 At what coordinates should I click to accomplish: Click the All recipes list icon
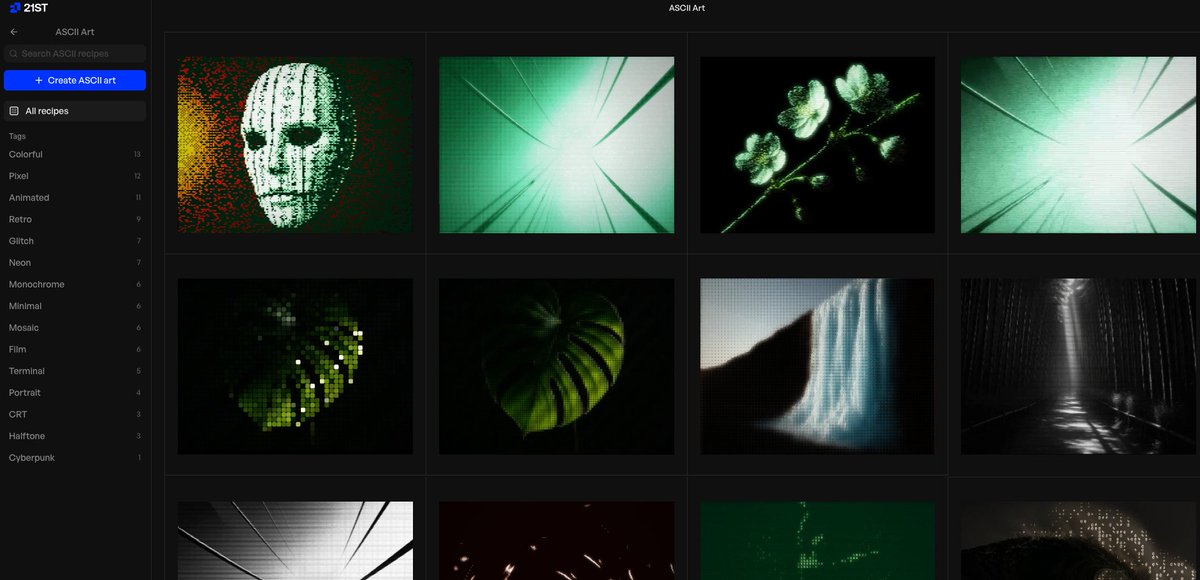[x=14, y=111]
